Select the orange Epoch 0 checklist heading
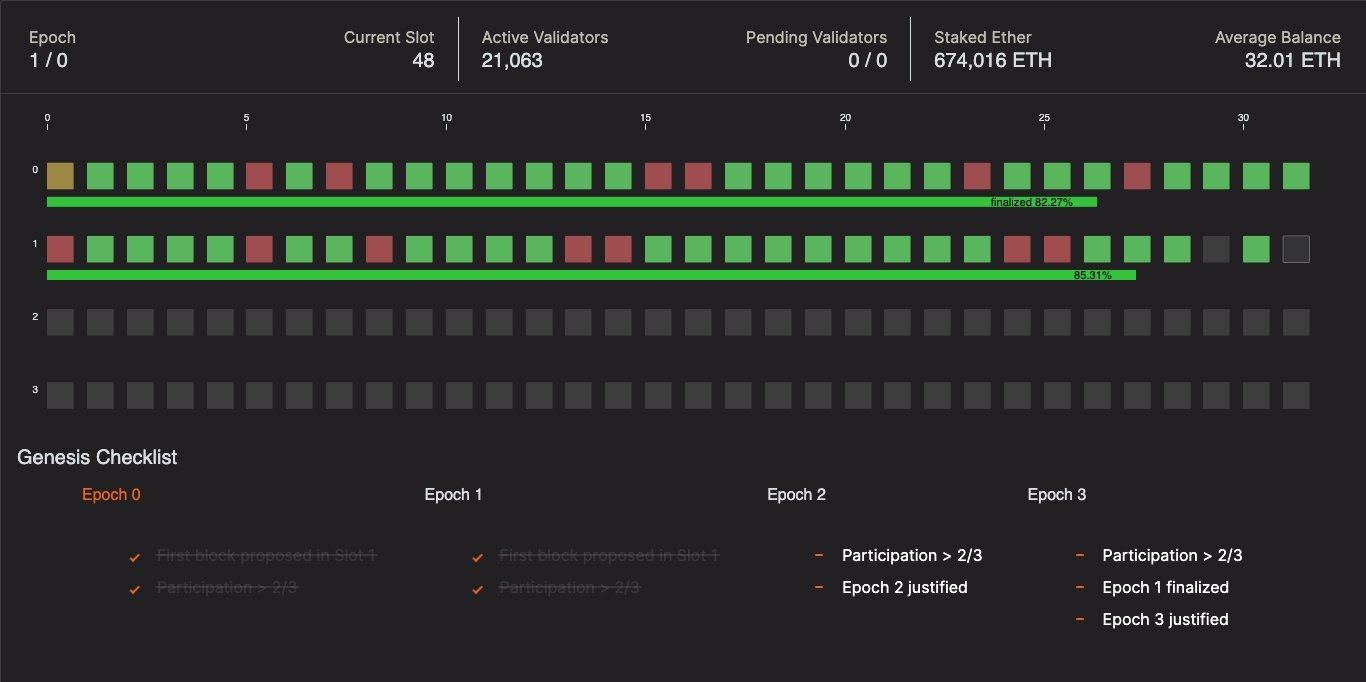This screenshot has height=682, width=1366. (x=111, y=494)
